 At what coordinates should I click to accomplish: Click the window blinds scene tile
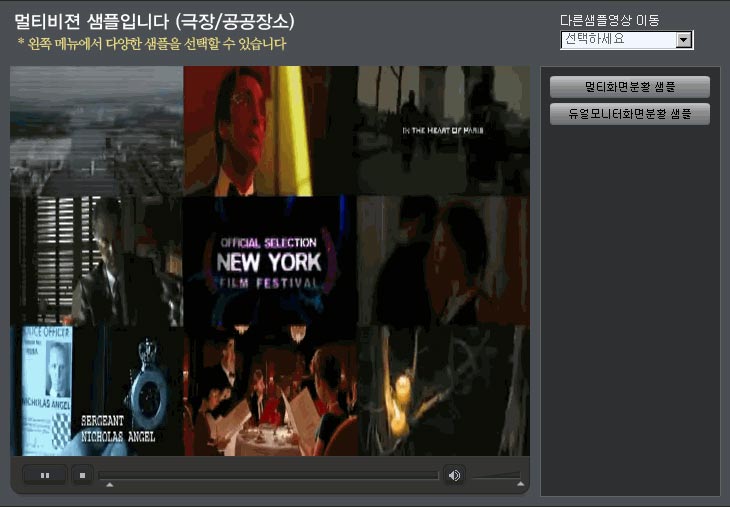click(x=96, y=261)
